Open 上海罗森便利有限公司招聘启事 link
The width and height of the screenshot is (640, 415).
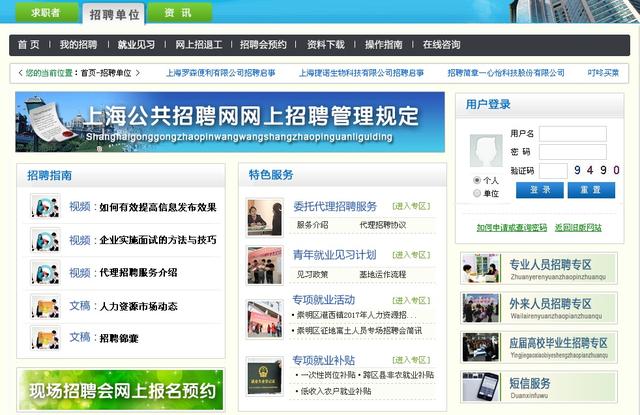click(x=220, y=73)
